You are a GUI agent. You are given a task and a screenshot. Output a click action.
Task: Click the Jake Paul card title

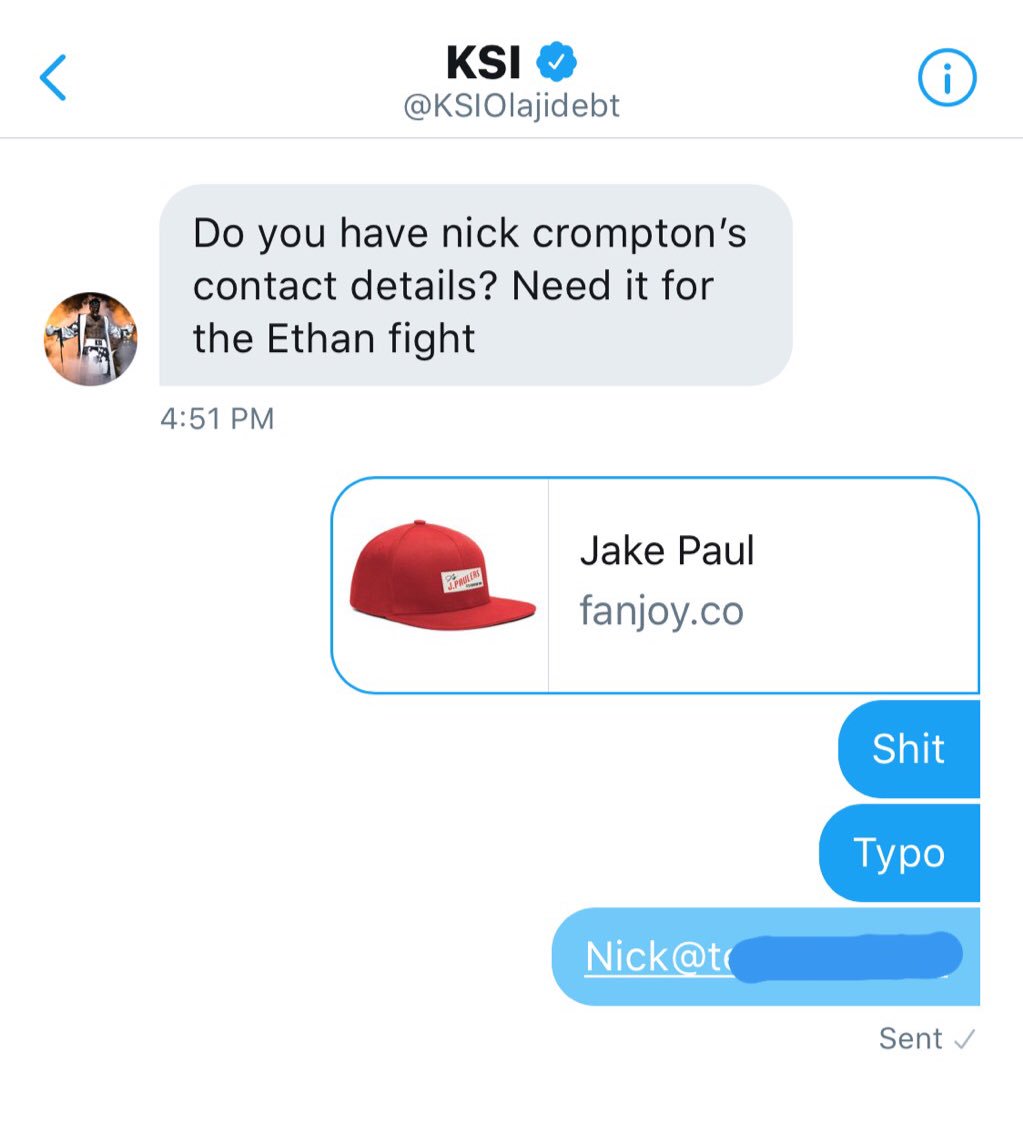pyautogui.click(x=667, y=550)
